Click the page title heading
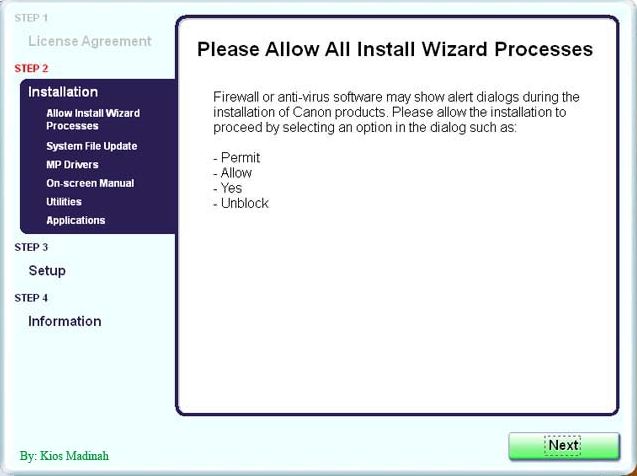Screen dimensions: 637x476 (x=395, y=49)
